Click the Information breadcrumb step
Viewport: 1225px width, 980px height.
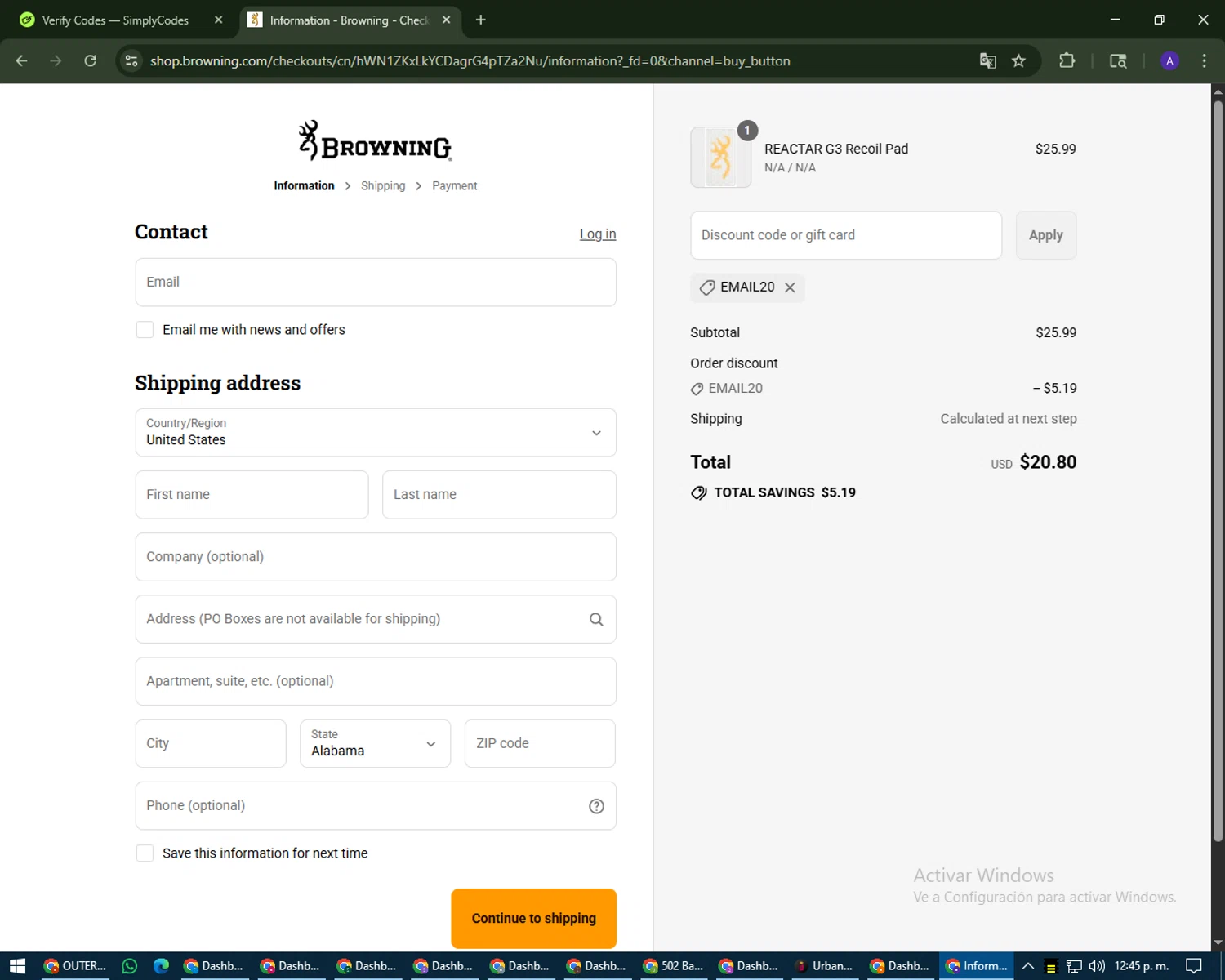pyautogui.click(x=304, y=186)
